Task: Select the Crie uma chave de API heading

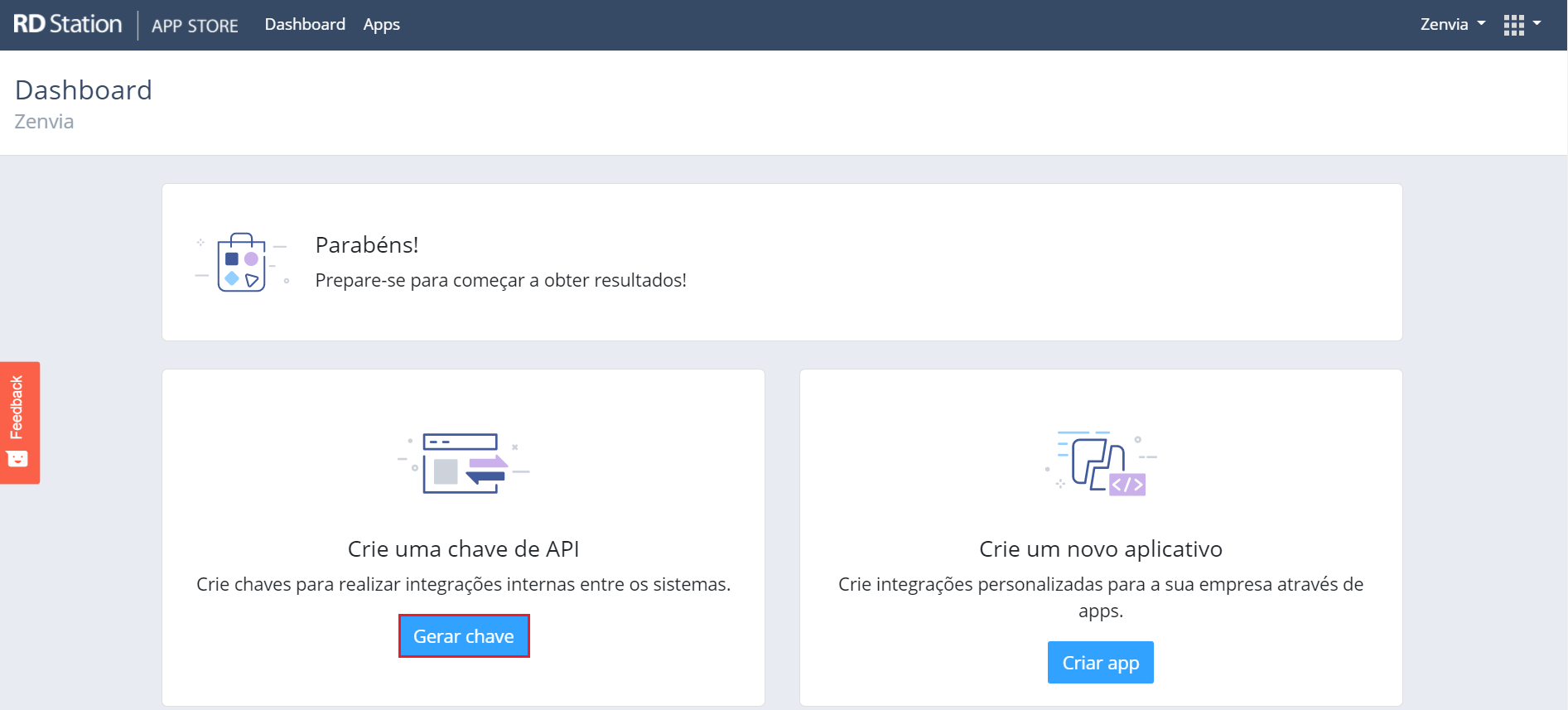Action: tap(463, 548)
